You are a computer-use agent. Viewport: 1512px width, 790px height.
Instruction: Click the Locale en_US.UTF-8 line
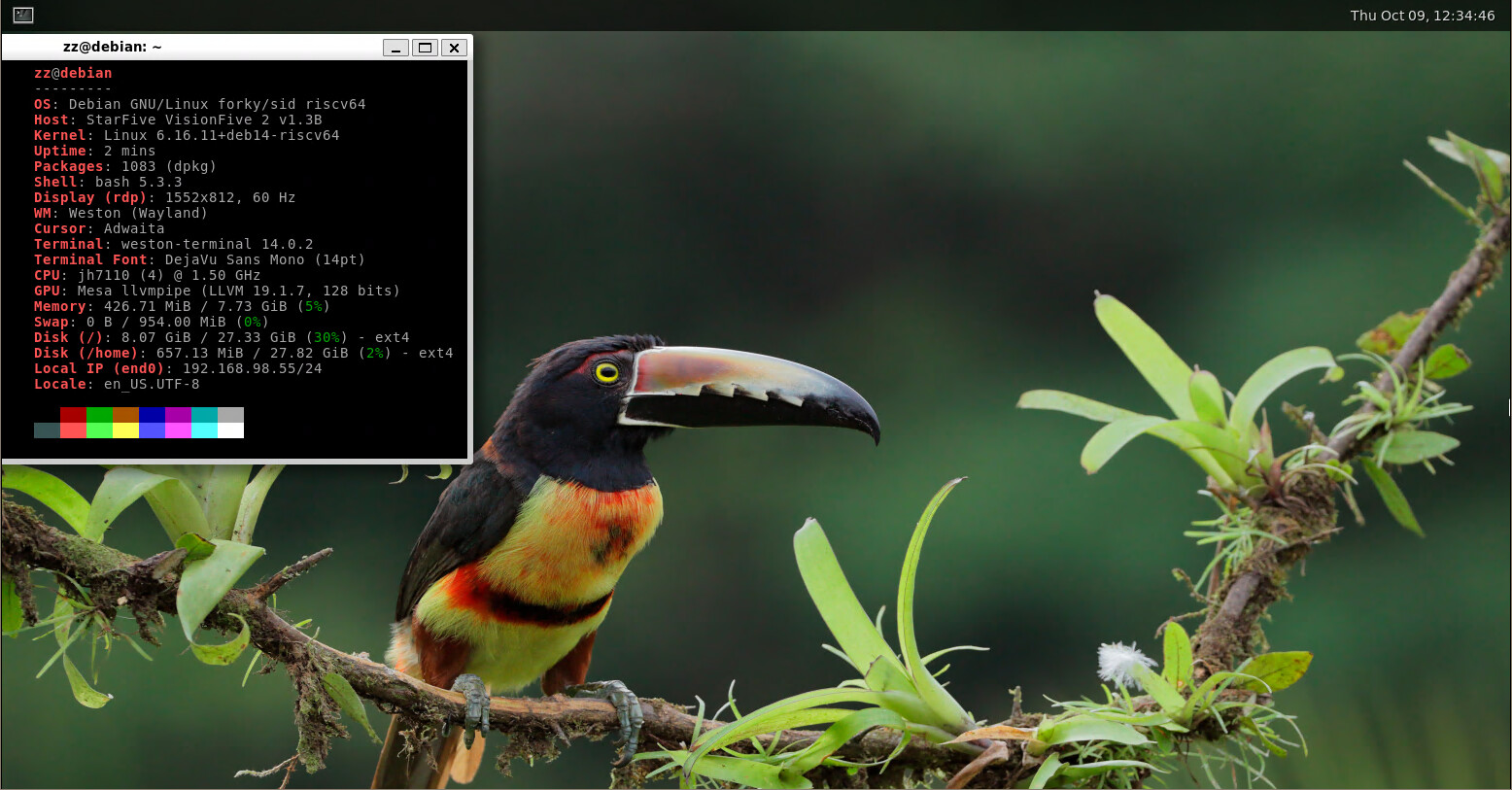(117, 384)
